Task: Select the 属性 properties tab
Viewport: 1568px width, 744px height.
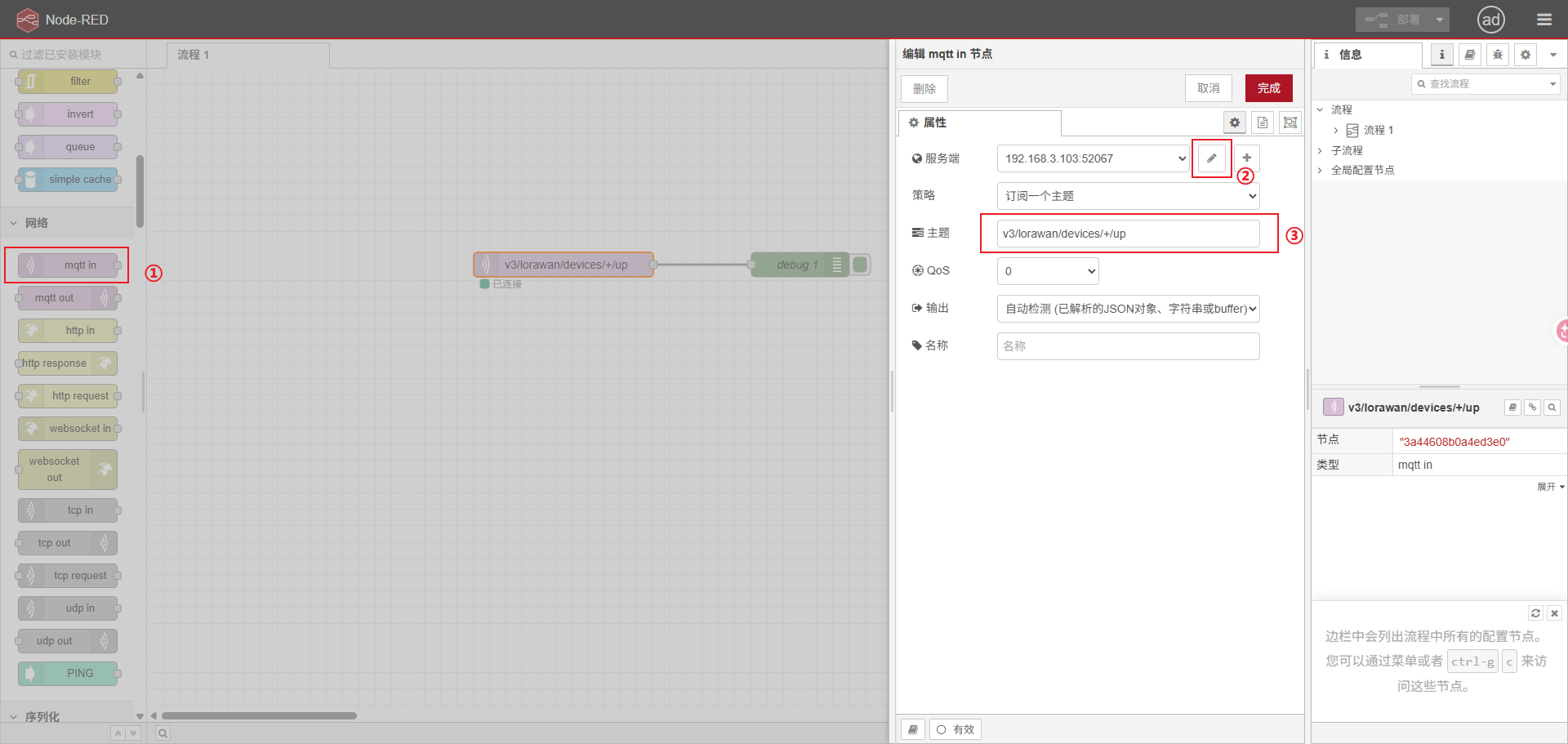Action: pos(980,123)
